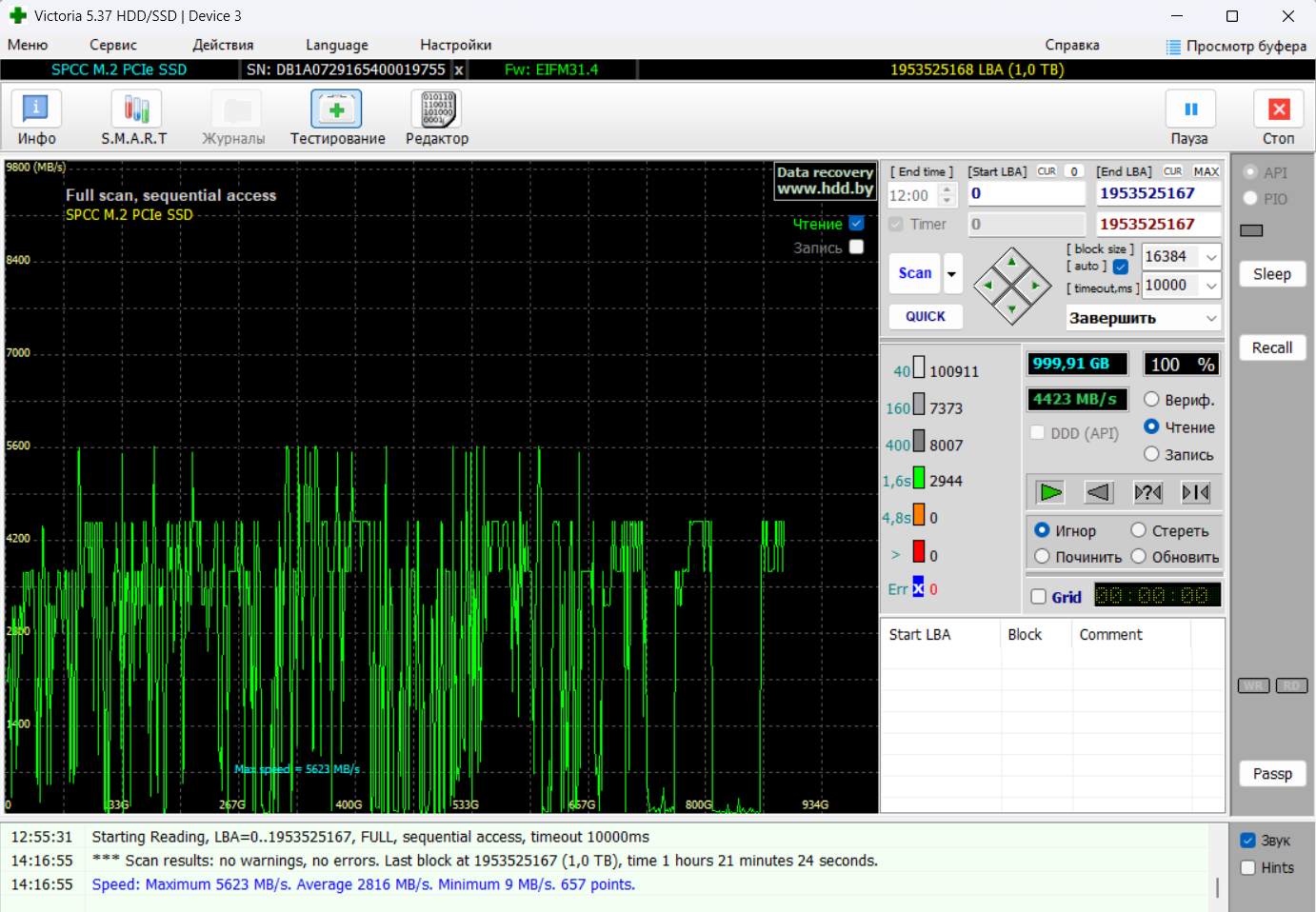This screenshot has height=912, width=1316.
Task: Open the S.M.A.R.T toolbar icon
Action: tap(135, 110)
